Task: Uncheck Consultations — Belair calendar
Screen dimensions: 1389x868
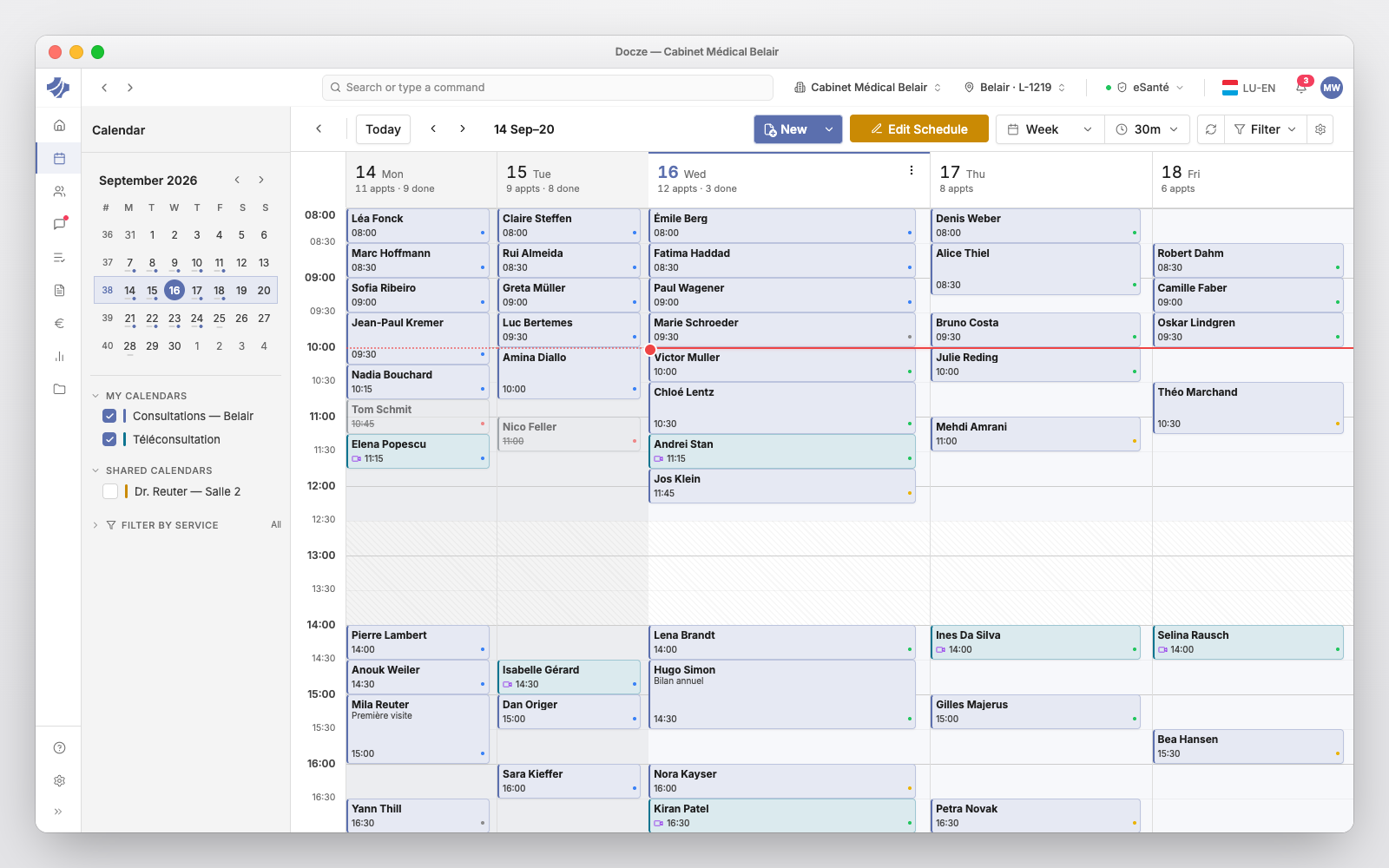Action: coord(109,416)
